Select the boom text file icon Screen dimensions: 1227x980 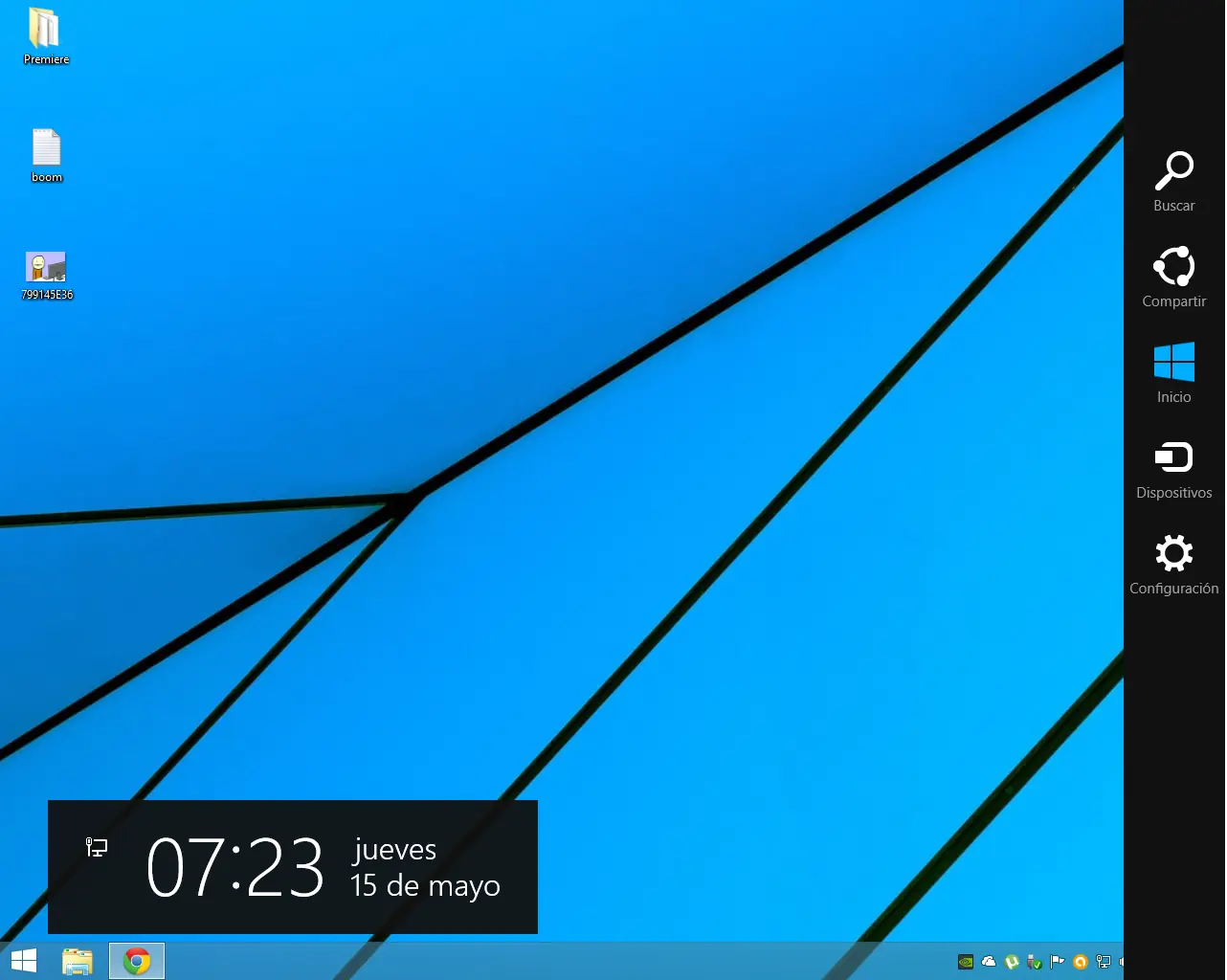pyautogui.click(x=46, y=155)
